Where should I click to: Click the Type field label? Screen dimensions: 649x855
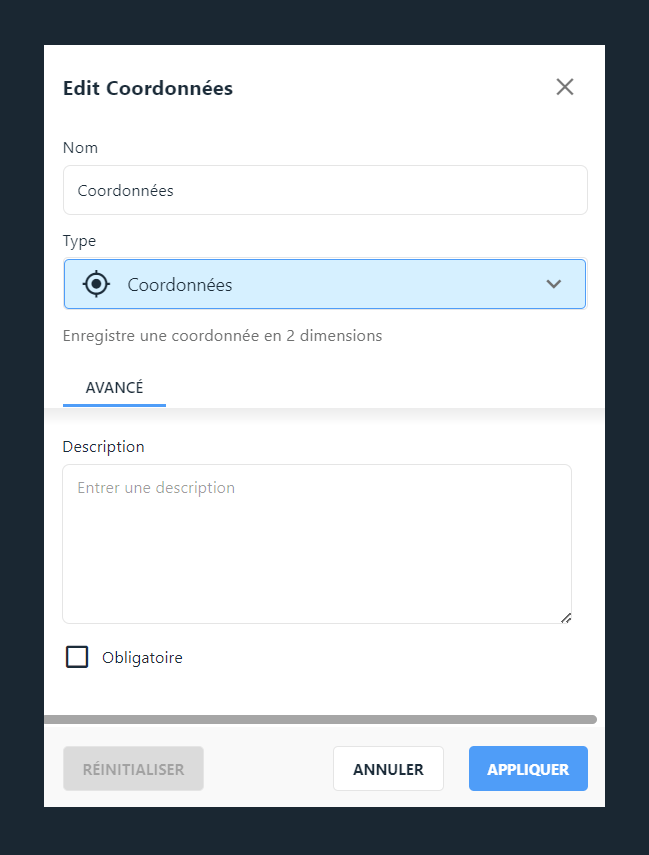80,241
